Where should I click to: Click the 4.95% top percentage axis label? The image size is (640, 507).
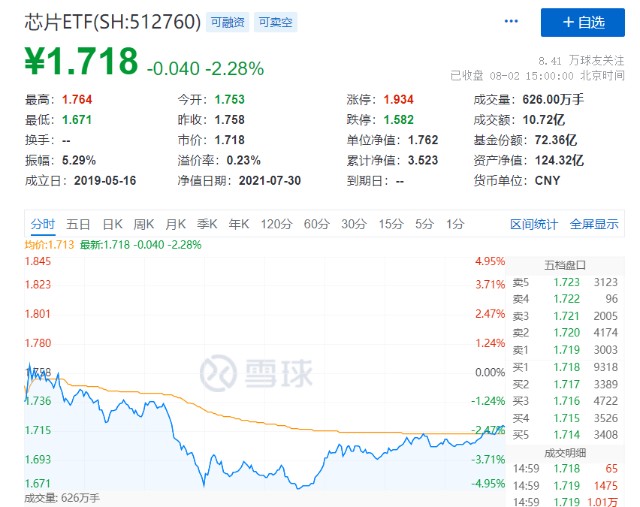coord(490,261)
